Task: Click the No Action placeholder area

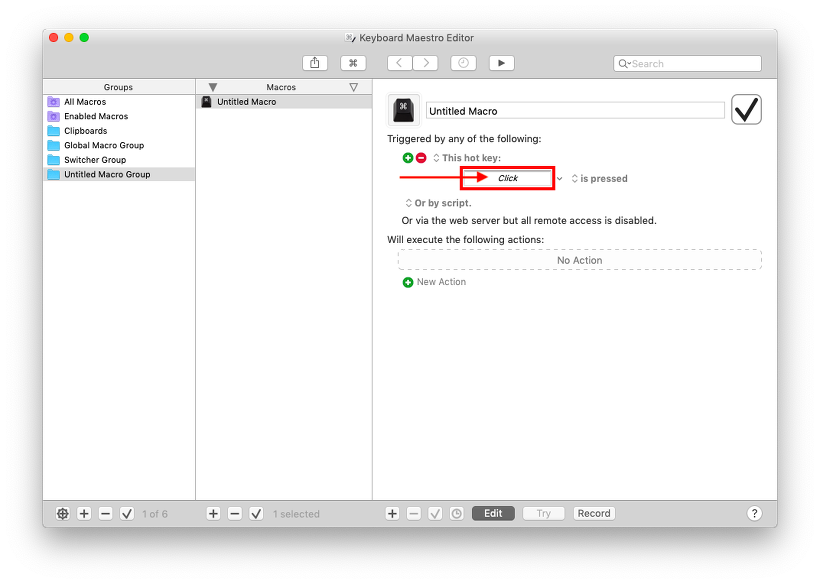Action: point(579,260)
